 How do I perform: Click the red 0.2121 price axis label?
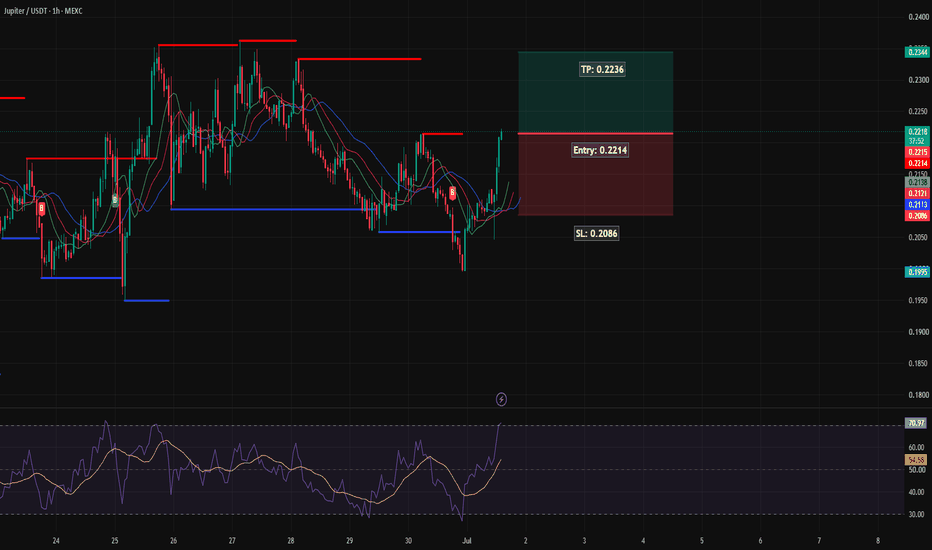coord(917,193)
